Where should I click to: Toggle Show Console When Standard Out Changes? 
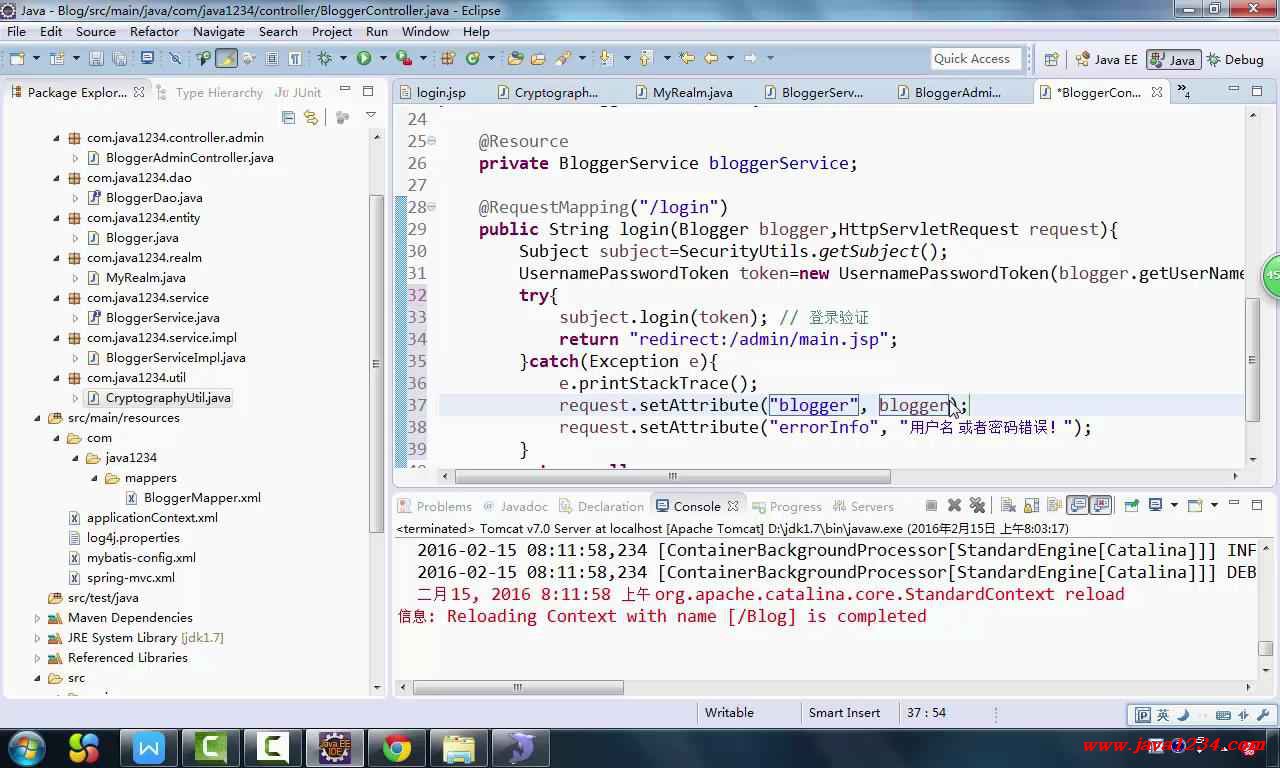(x=1077, y=506)
